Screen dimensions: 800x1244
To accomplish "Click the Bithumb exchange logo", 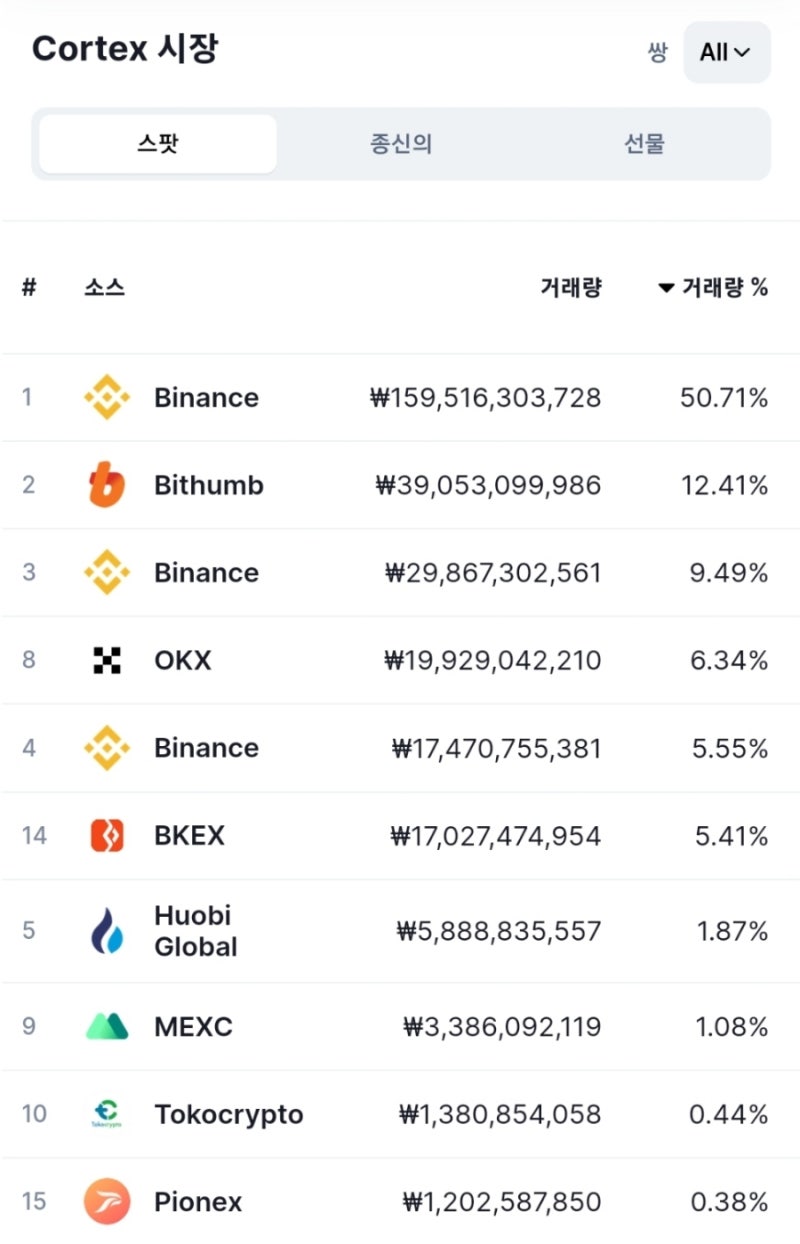I will [107, 485].
